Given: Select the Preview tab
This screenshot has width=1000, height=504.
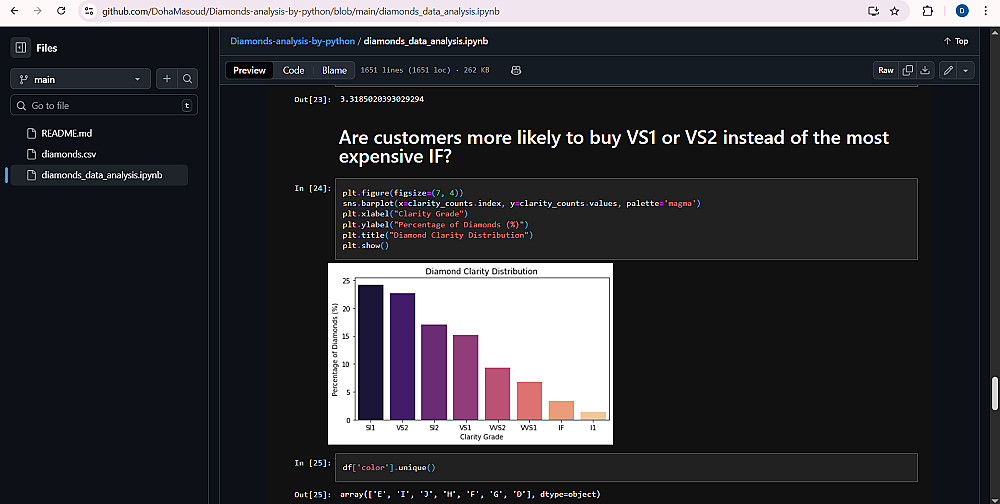Looking at the screenshot, I should [249, 70].
